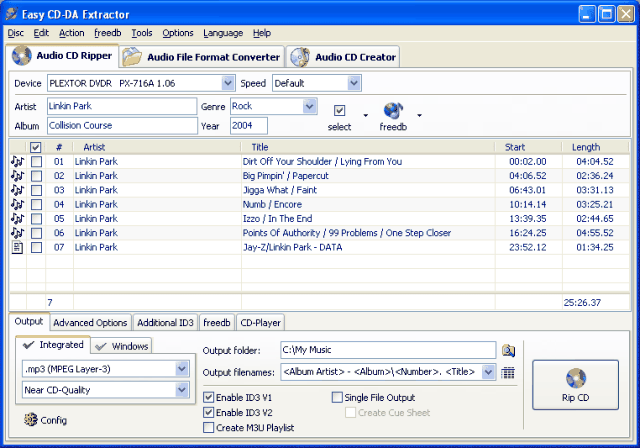
Task: Open the Near CD-Quality dropdown
Action: point(182,390)
